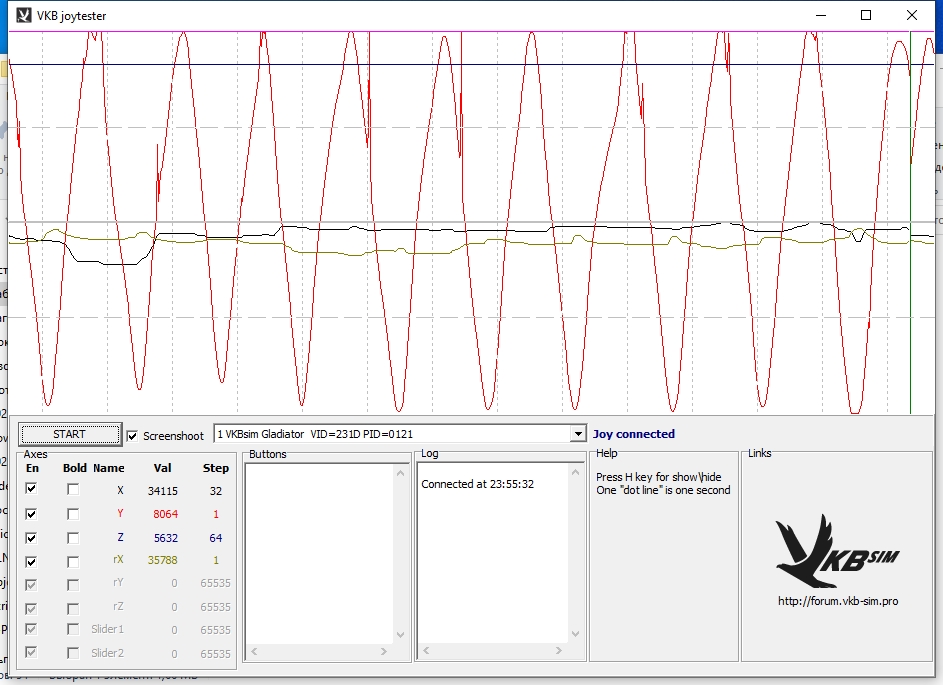Toggle the Screenshoot checkbox
Image resolution: width=943 pixels, height=685 pixels.
pyautogui.click(x=132, y=436)
